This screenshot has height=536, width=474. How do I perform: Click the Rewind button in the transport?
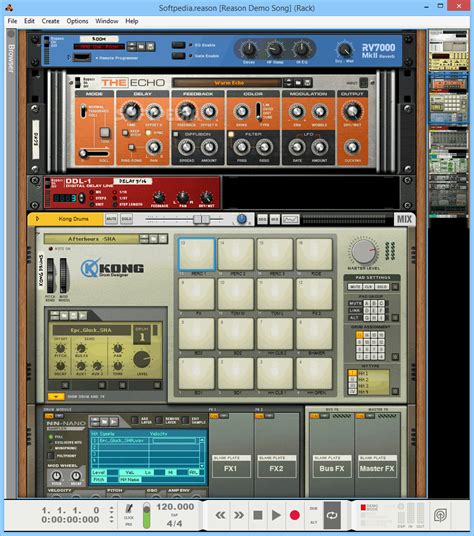220,515
